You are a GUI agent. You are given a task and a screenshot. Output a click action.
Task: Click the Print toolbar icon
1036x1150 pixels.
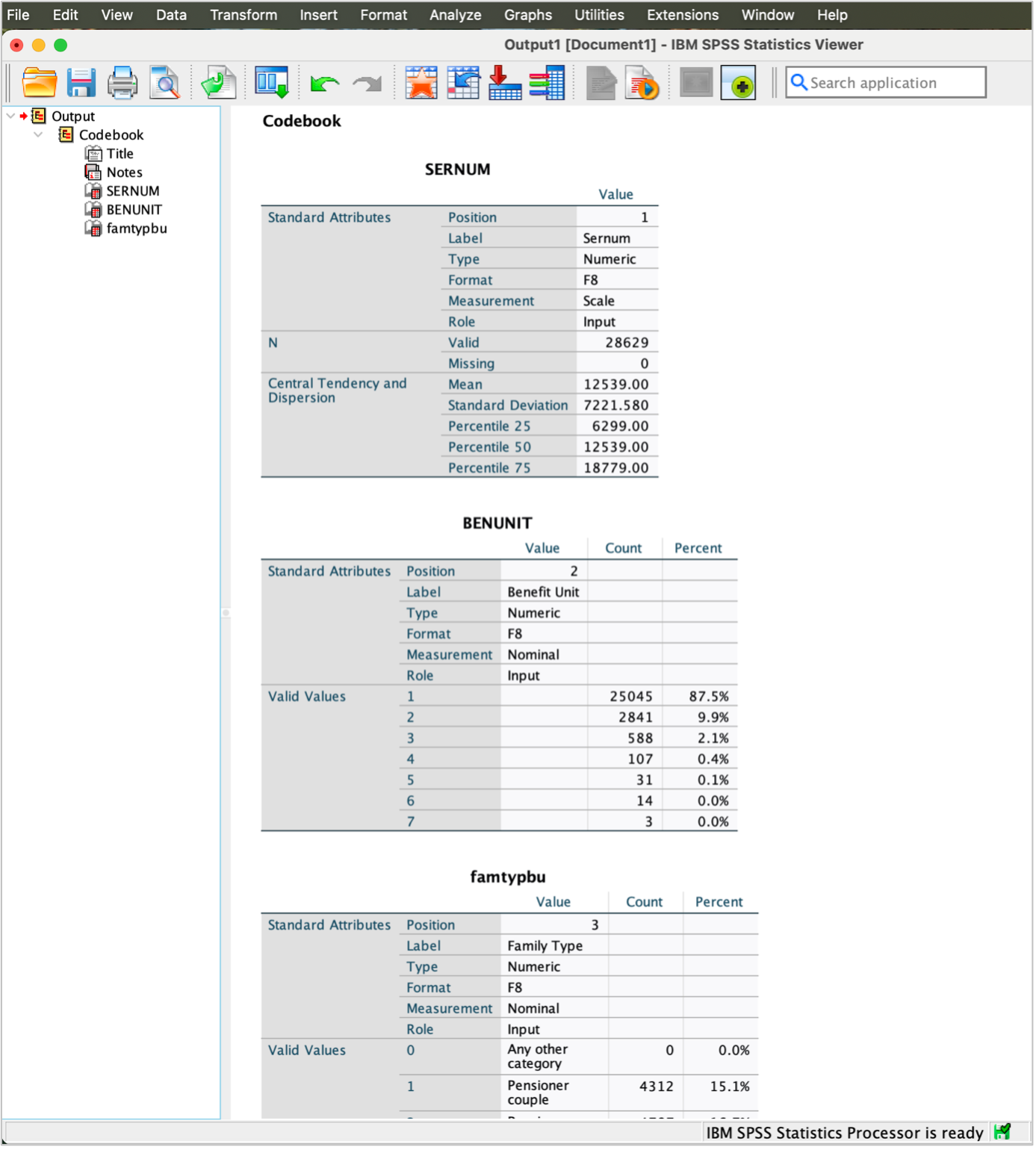coord(122,83)
